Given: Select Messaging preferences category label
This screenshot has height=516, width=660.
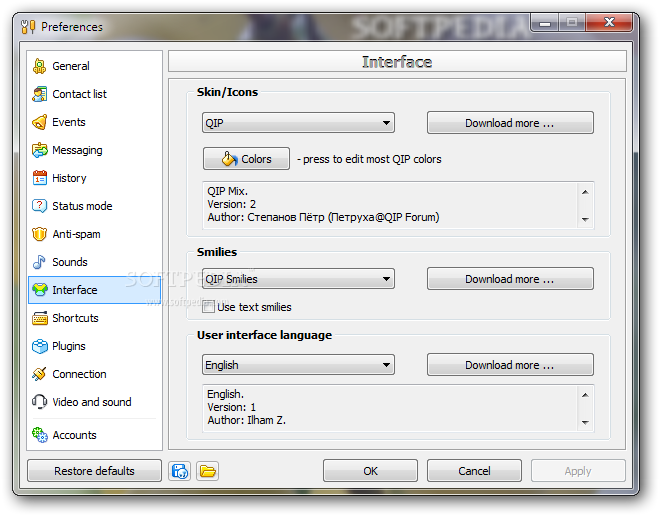Looking at the screenshot, I should (x=77, y=150).
